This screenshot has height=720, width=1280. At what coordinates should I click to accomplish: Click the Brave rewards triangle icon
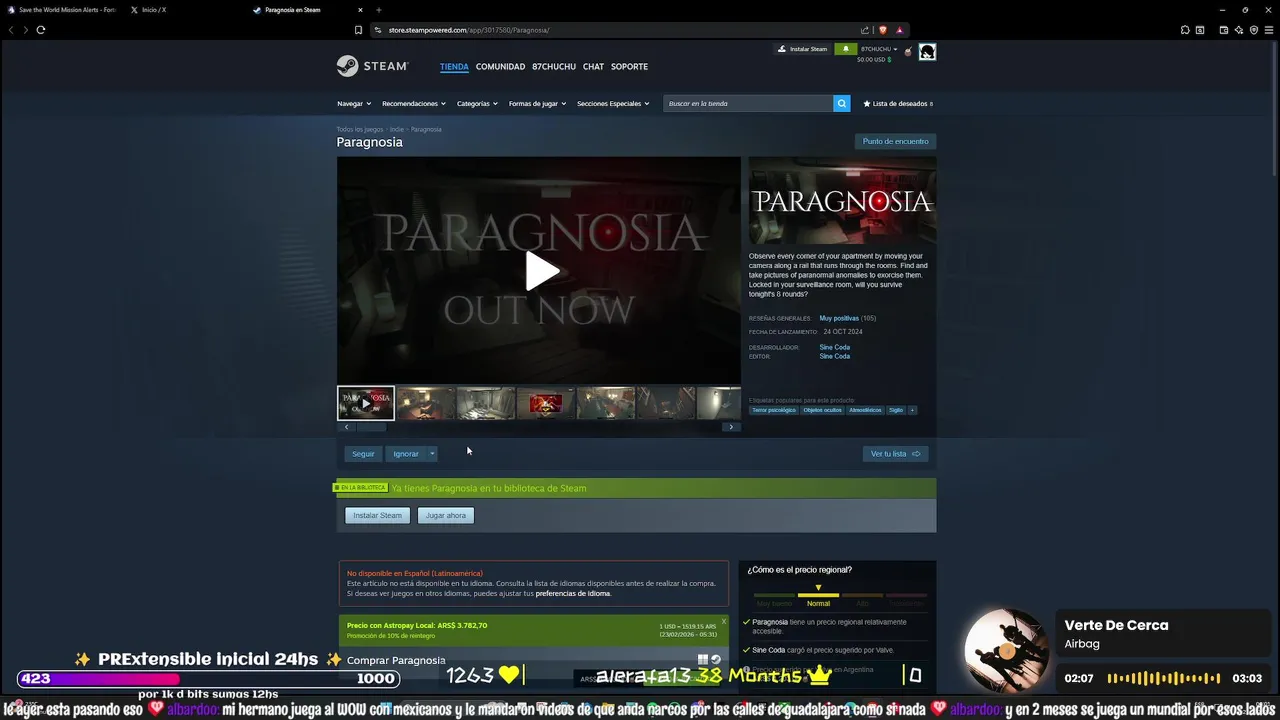click(900, 30)
